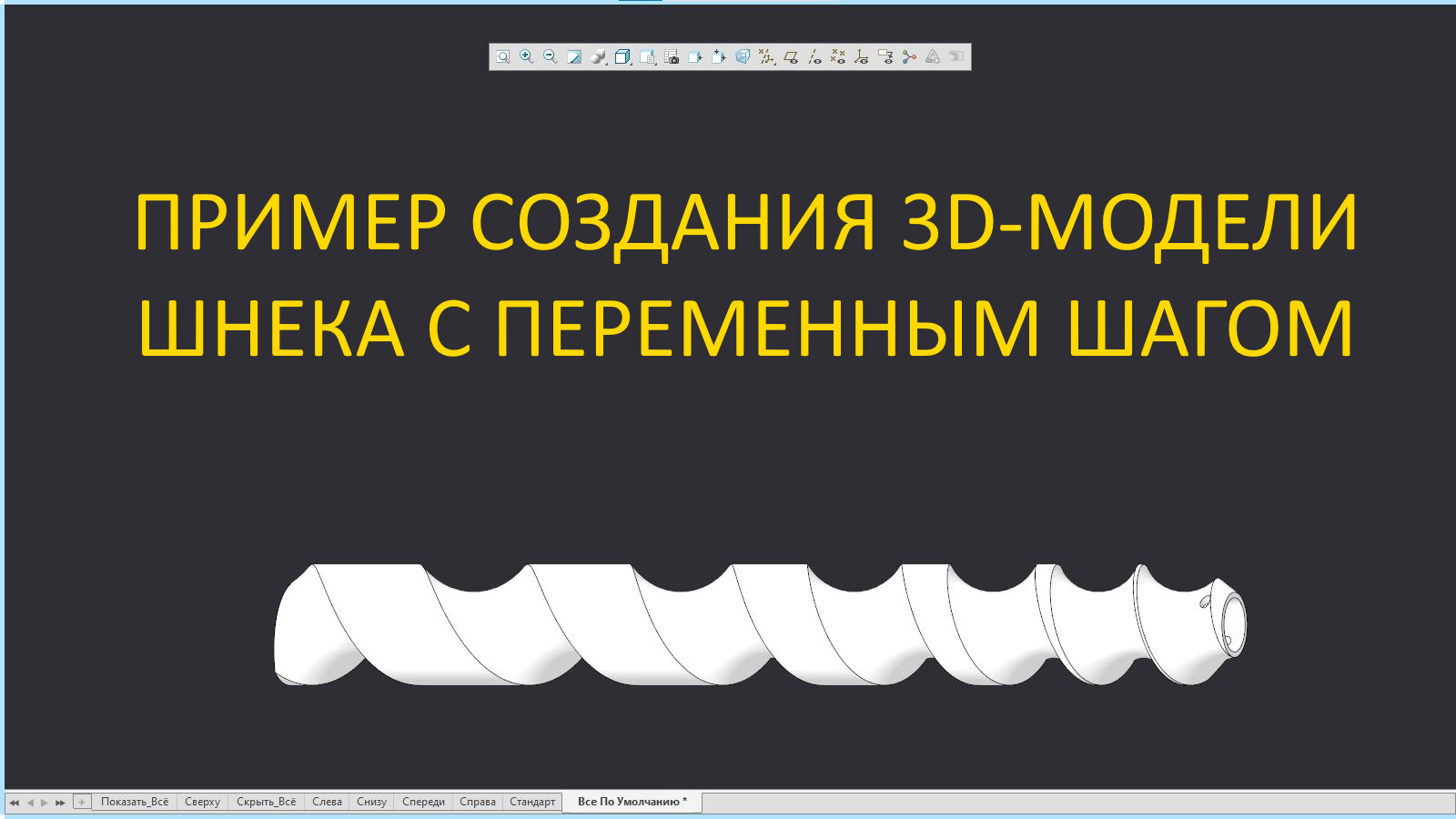
Task: Switch to the Стандарт tab
Action: [x=533, y=802]
